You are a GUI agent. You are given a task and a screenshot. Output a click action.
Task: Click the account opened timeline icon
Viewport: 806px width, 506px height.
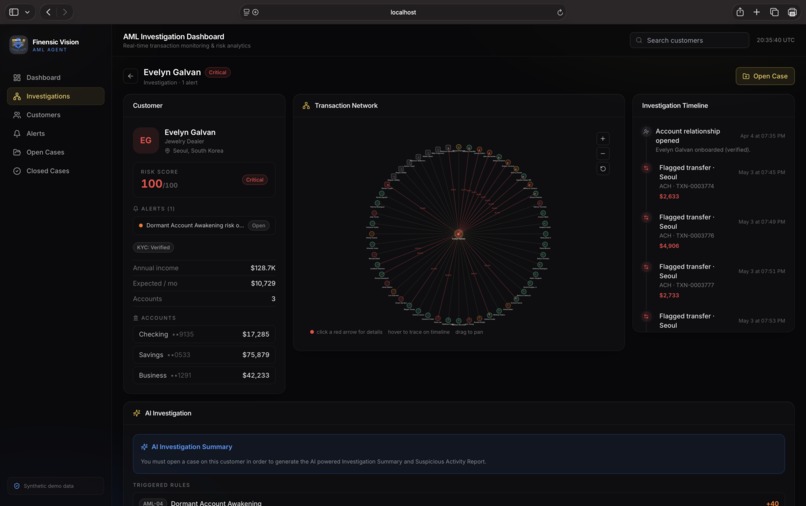646,132
